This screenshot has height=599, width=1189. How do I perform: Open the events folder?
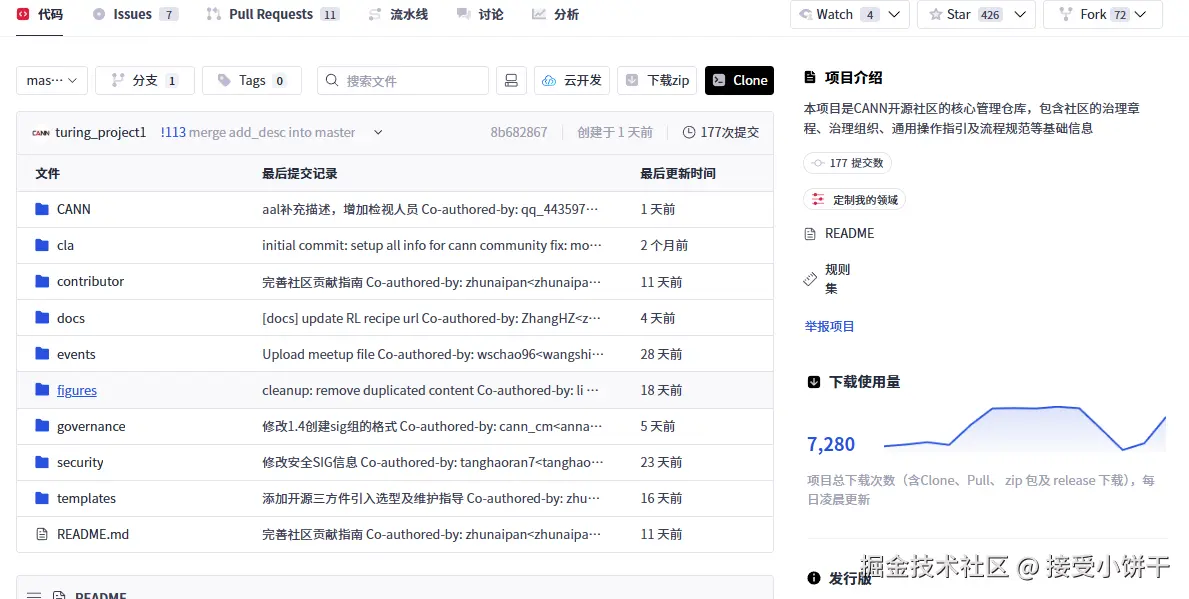tap(76, 354)
